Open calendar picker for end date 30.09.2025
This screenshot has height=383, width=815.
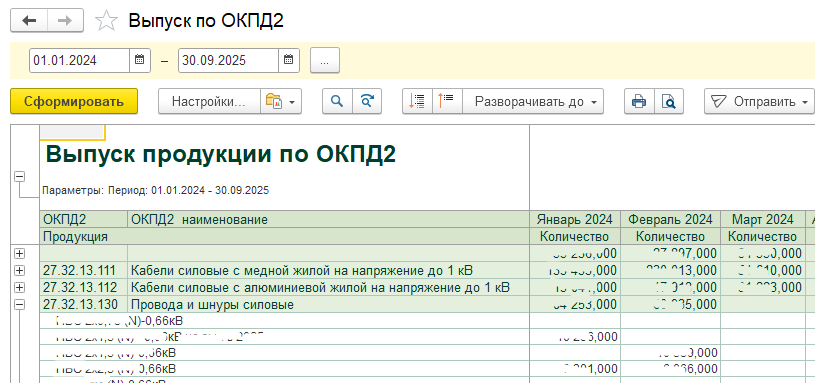pyautogui.click(x=288, y=60)
